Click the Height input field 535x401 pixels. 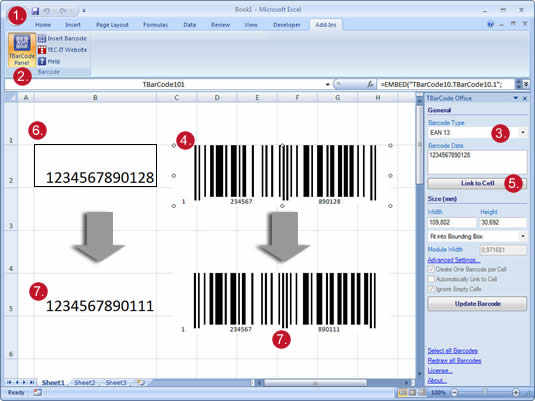pyautogui.click(x=503, y=223)
